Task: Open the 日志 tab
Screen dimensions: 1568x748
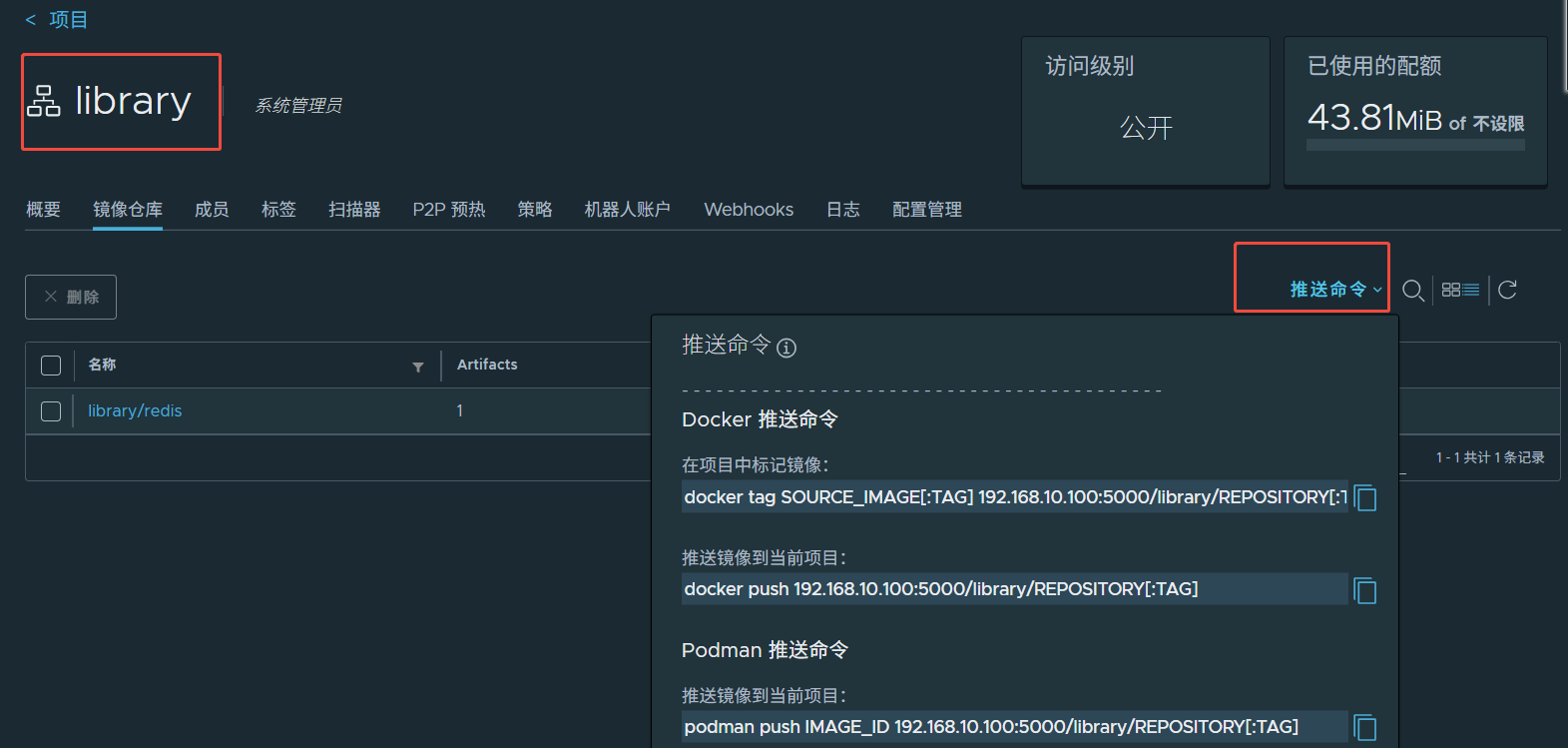Action: click(x=843, y=210)
